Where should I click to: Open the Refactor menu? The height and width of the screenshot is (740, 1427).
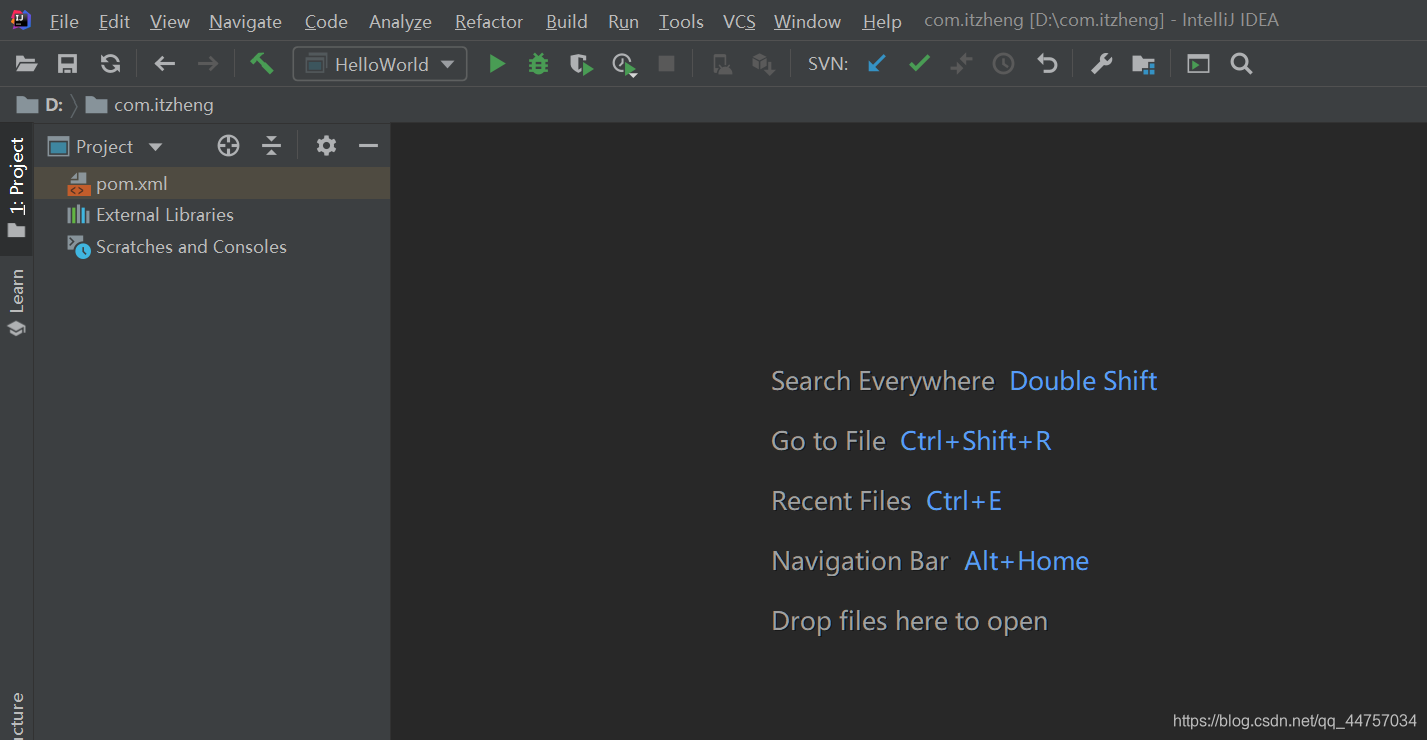(488, 21)
